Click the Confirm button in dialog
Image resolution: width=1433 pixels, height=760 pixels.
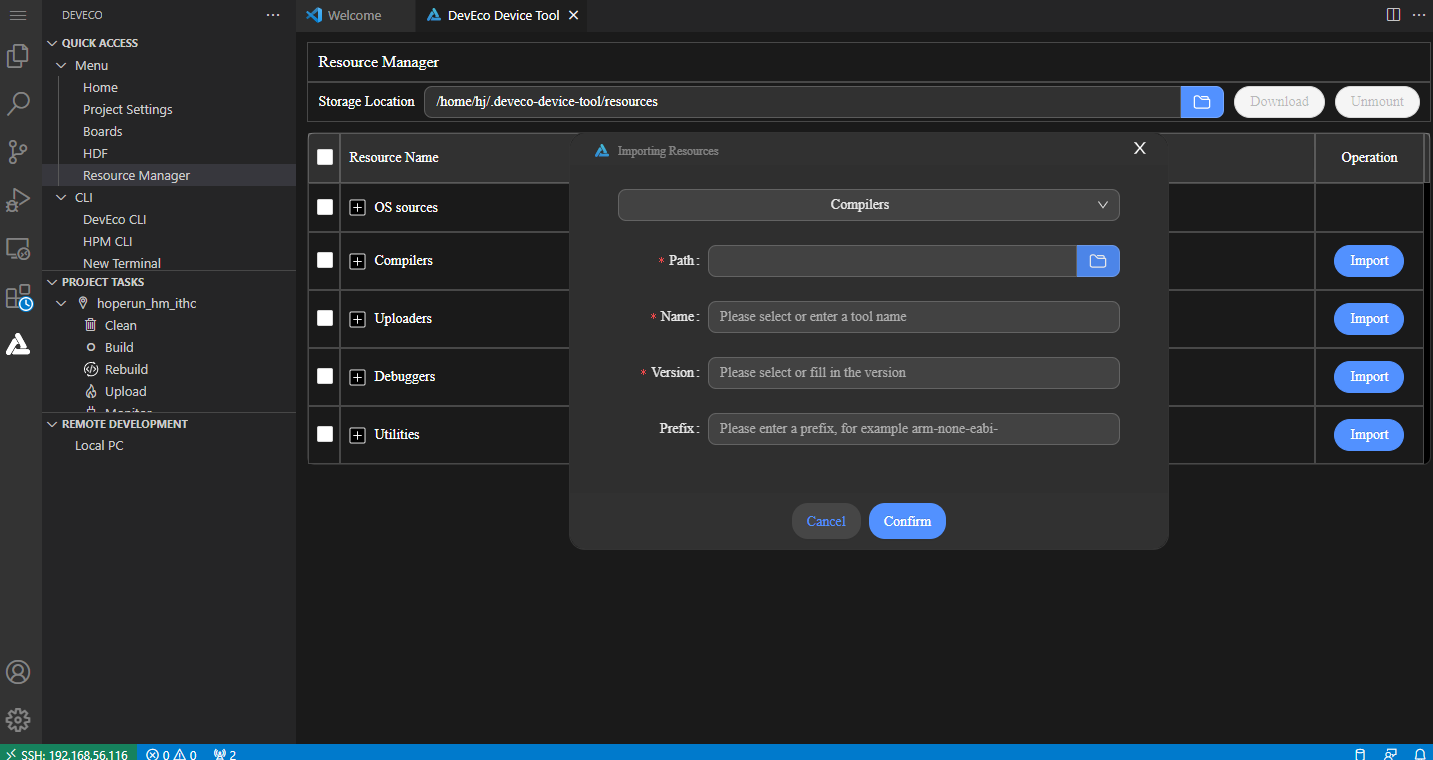click(907, 521)
